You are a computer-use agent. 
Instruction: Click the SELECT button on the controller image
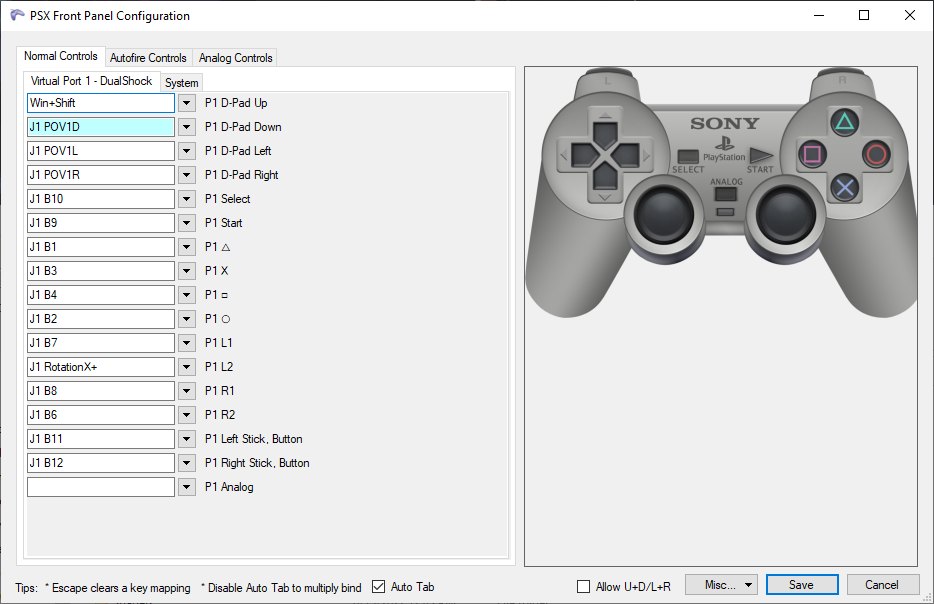click(688, 155)
